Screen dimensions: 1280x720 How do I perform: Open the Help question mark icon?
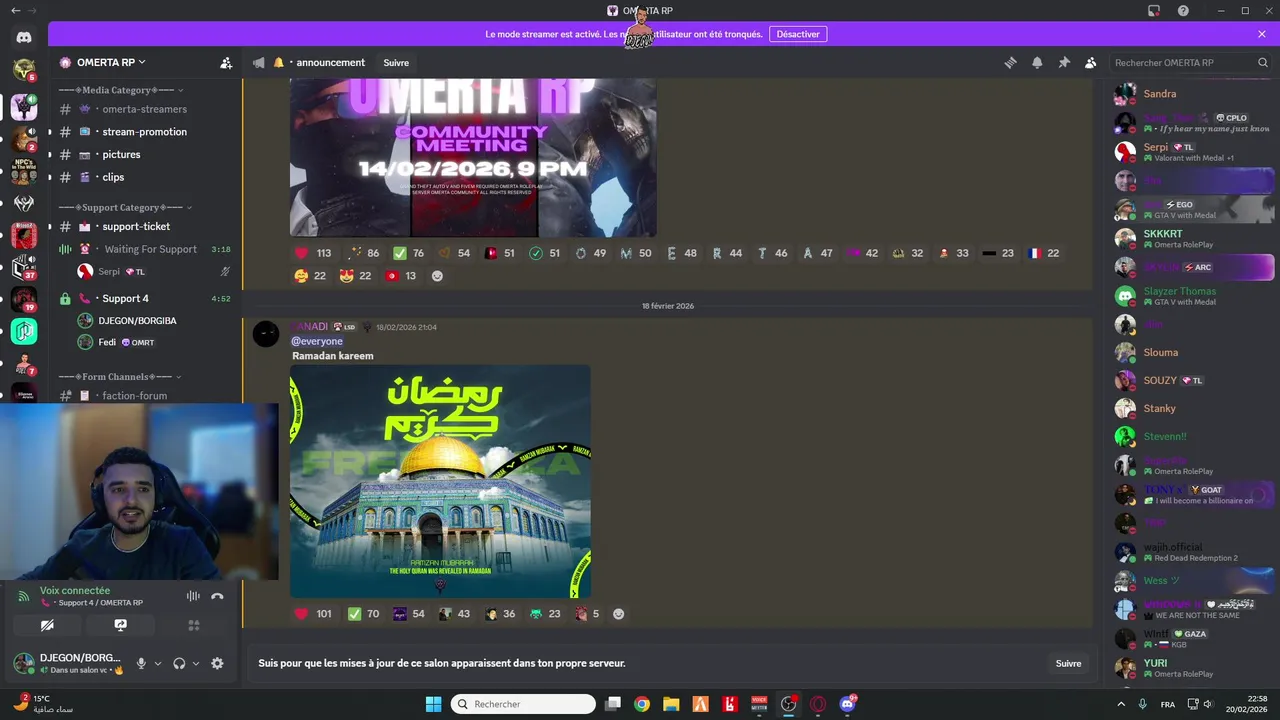point(1183,11)
